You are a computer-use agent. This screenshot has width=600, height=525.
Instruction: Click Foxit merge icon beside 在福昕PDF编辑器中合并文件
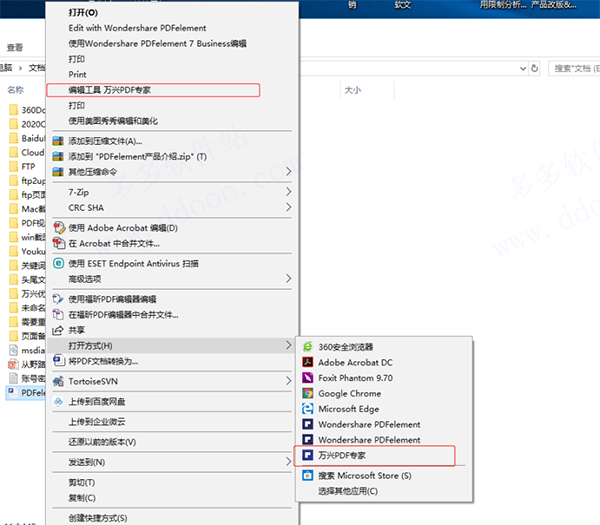pos(58,315)
